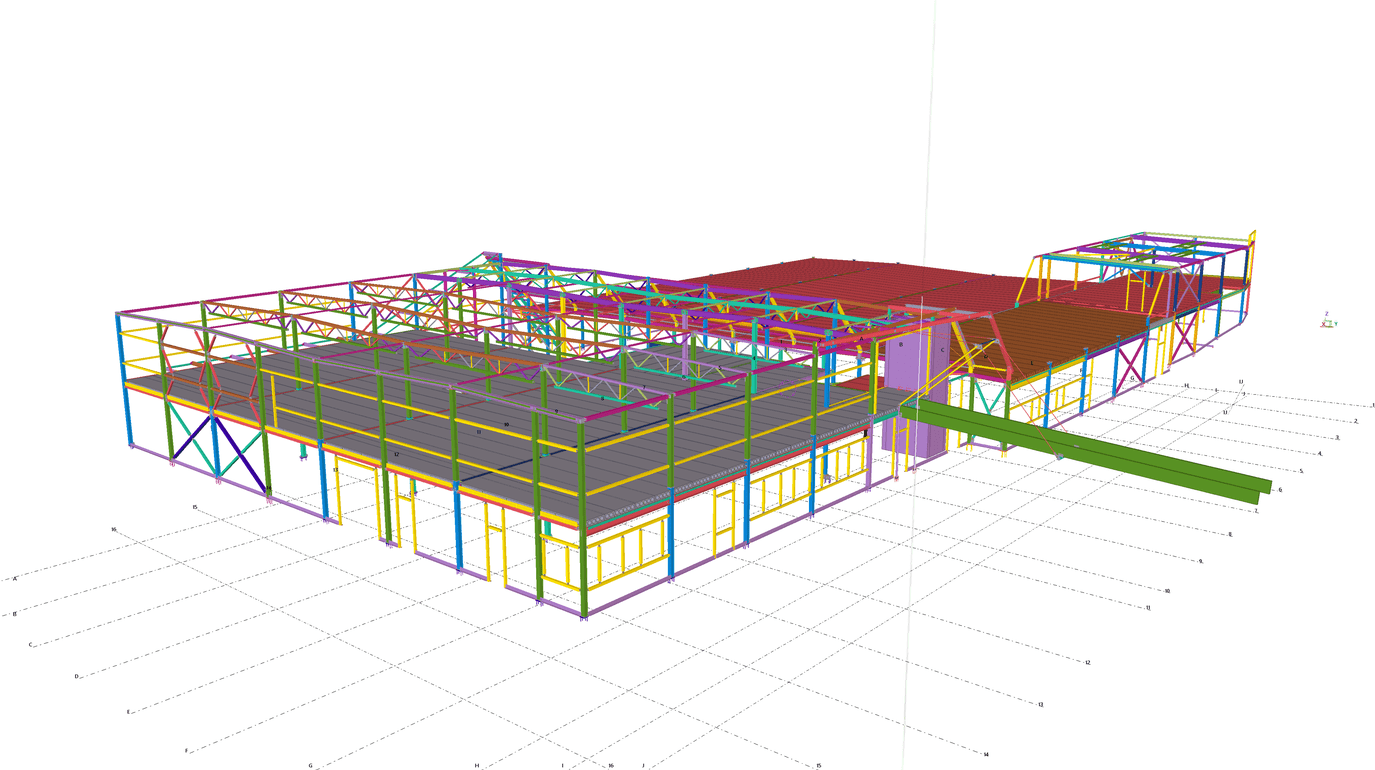
Task: Click the XYZ axis orientation triad
Action: pos(1328,321)
